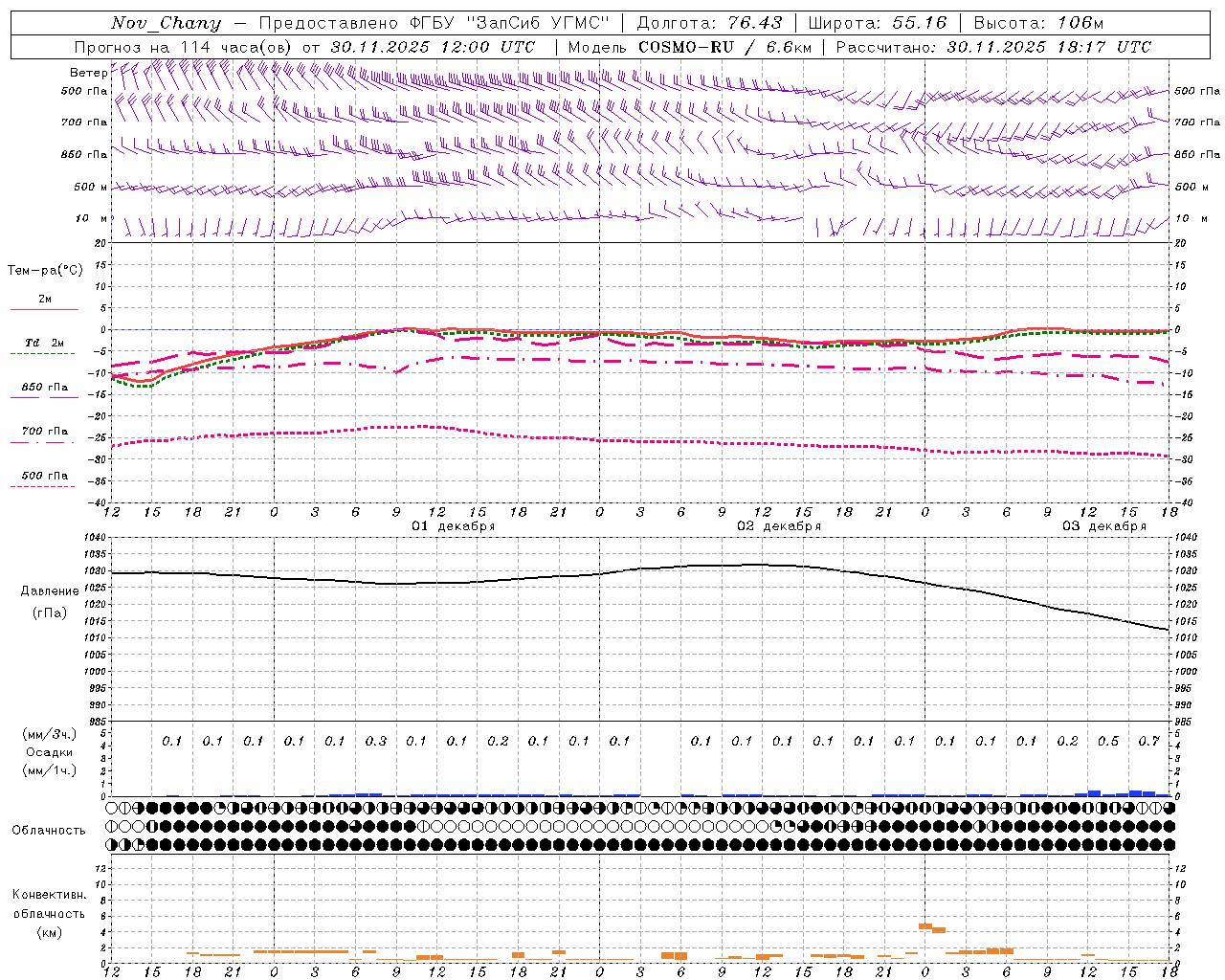
Task: Click the '0.3' precipitation amount value
Action: 376,741
